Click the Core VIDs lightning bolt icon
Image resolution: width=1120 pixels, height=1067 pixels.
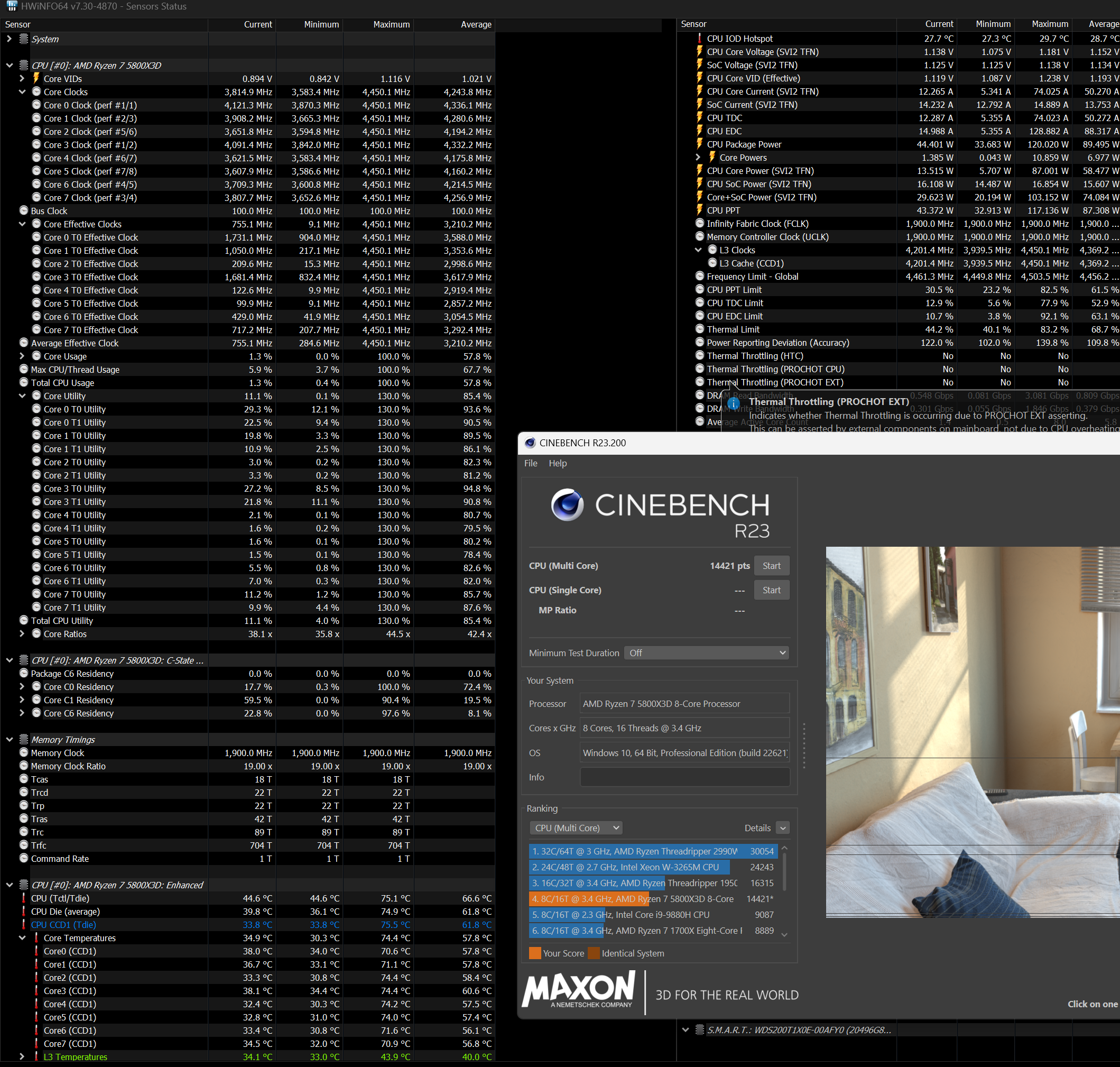36,78
